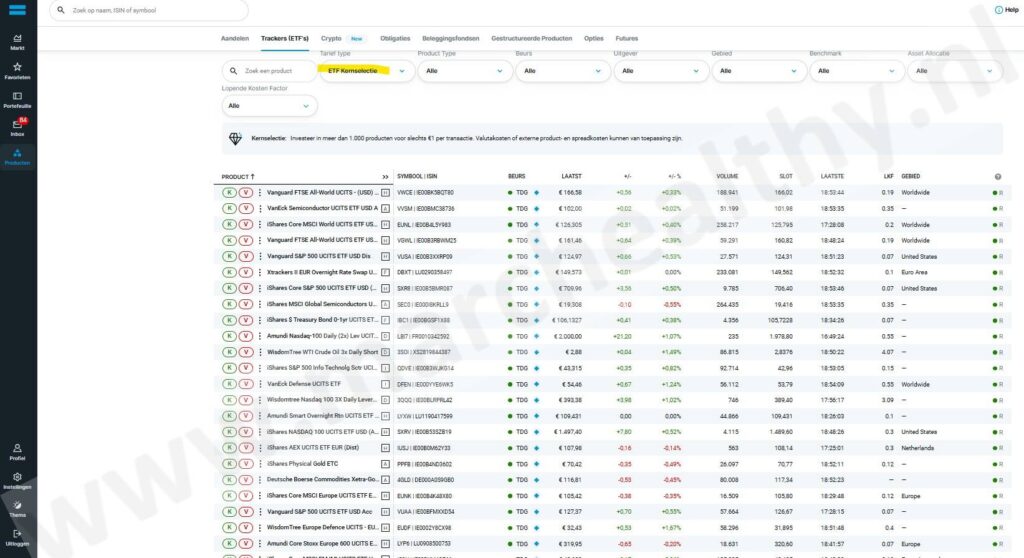Click the blue diamond icon in the VWCE row

[536, 193]
